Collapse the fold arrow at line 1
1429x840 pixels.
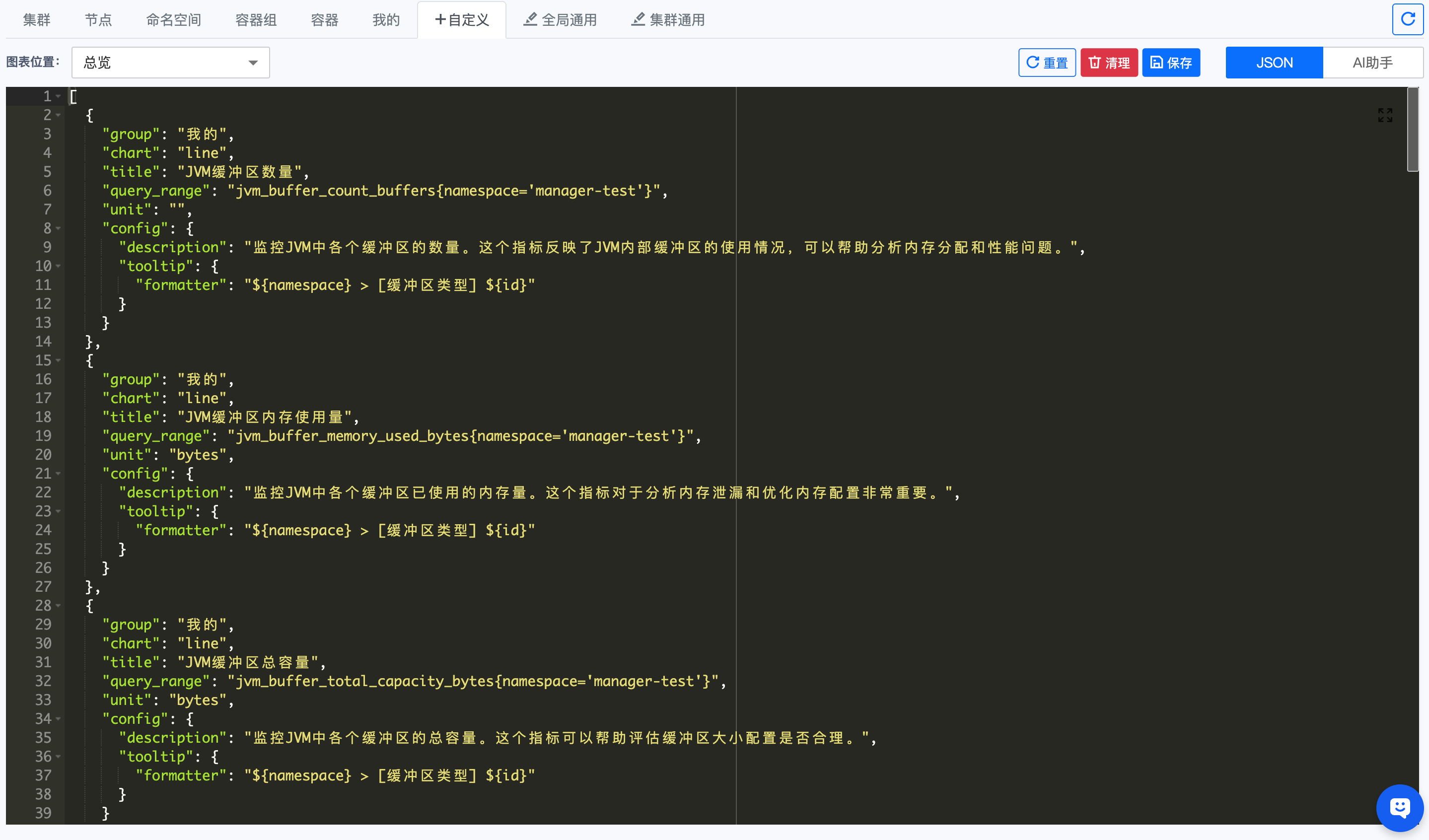click(x=58, y=96)
